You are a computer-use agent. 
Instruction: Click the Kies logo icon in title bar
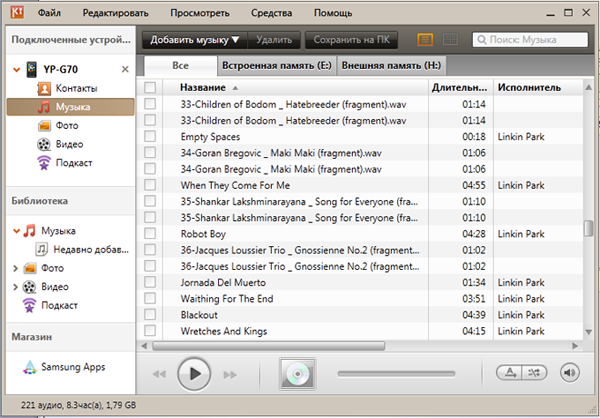pyautogui.click(x=17, y=12)
